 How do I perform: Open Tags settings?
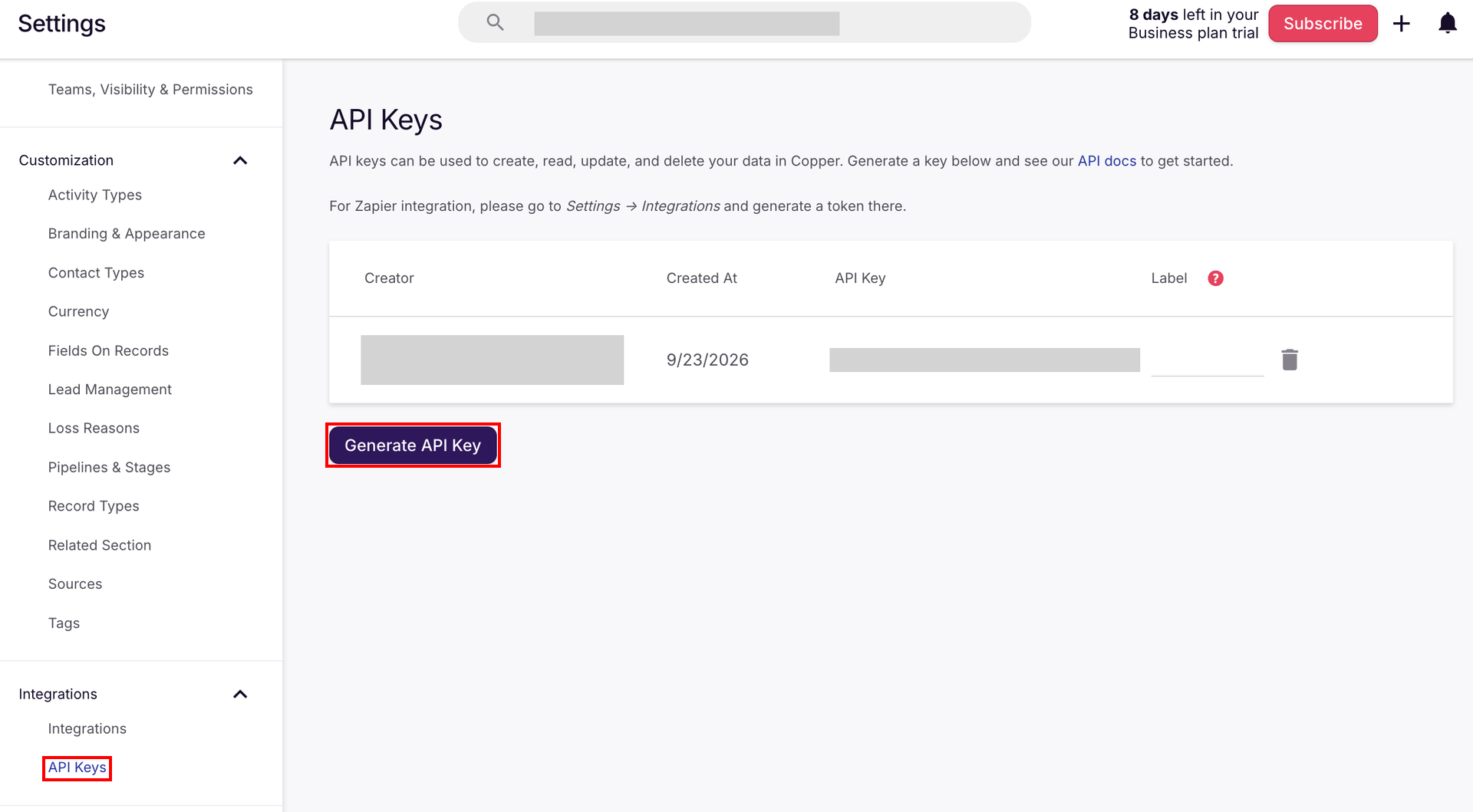pyautogui.click(x=64, y=623)
